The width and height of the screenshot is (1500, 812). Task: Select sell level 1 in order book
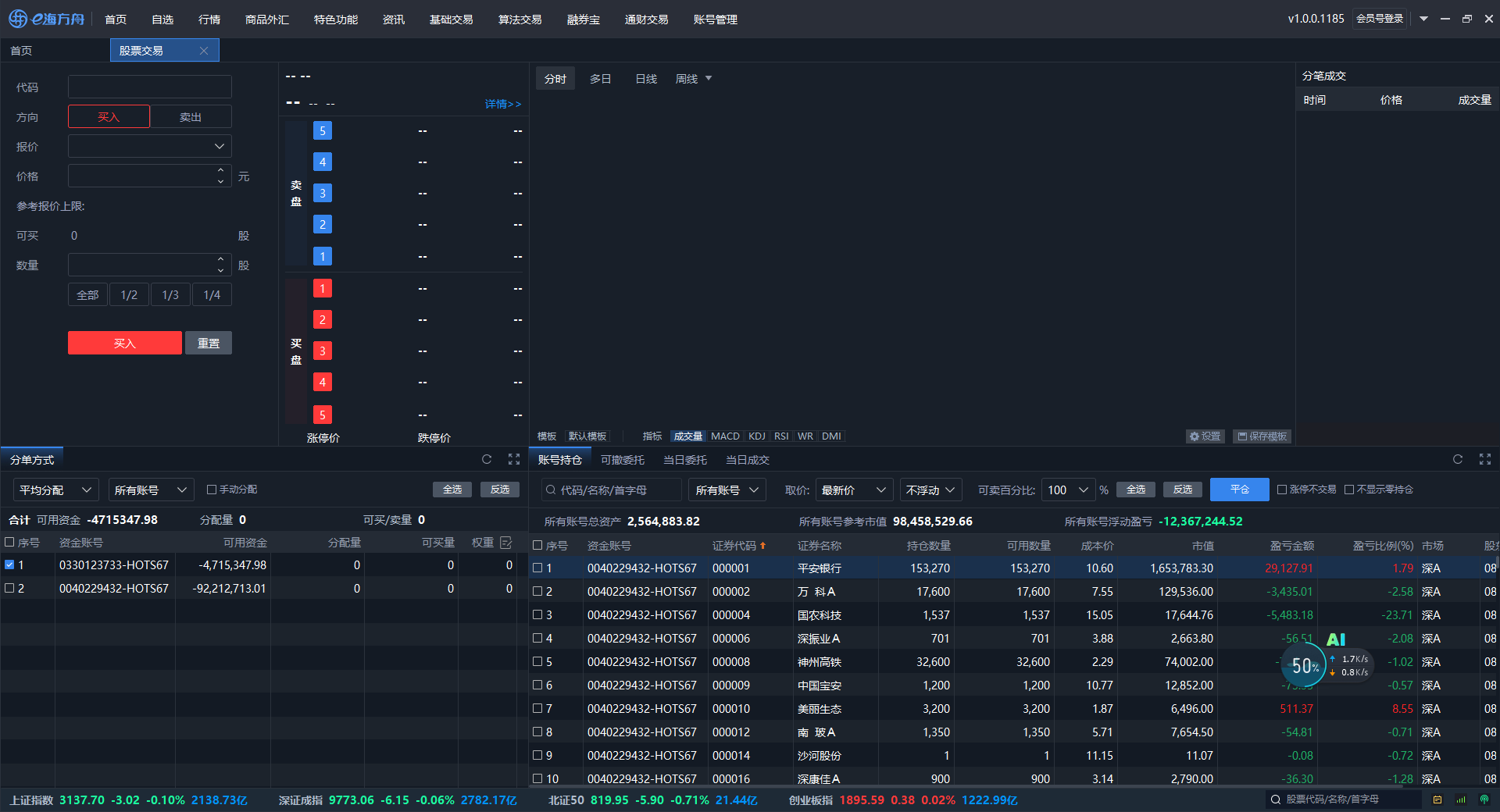[x=323, y=256]
